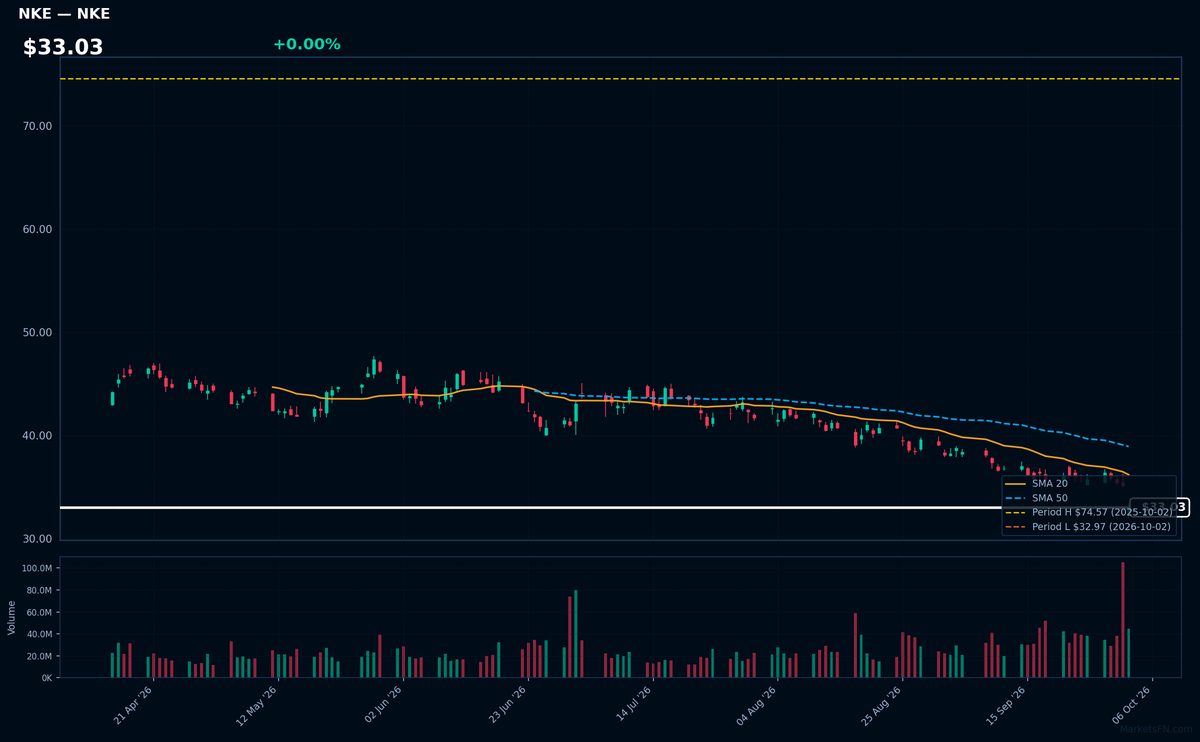Click the 60.0M volume axis label

(39, 612)
